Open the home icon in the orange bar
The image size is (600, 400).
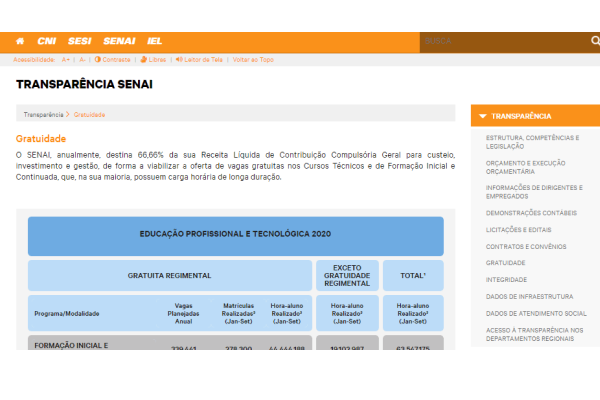20,41
